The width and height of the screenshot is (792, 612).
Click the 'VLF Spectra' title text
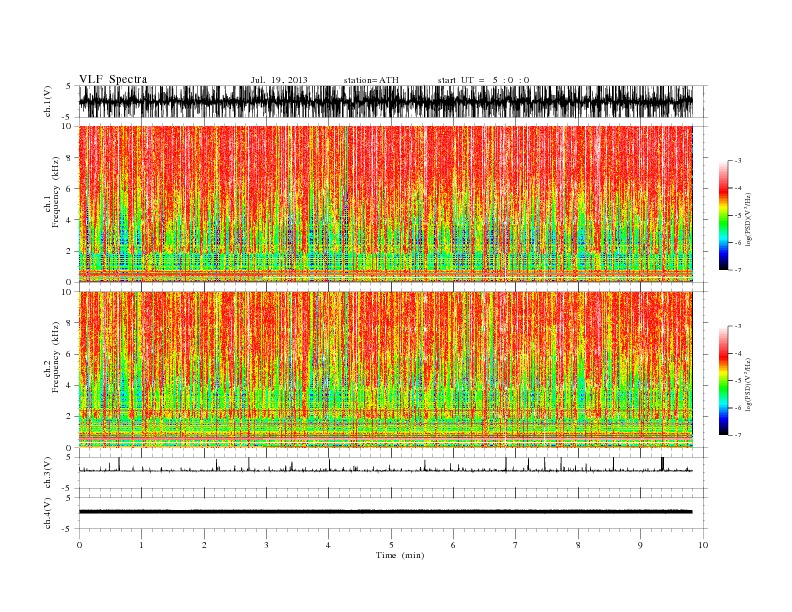(x=113, y=79)
